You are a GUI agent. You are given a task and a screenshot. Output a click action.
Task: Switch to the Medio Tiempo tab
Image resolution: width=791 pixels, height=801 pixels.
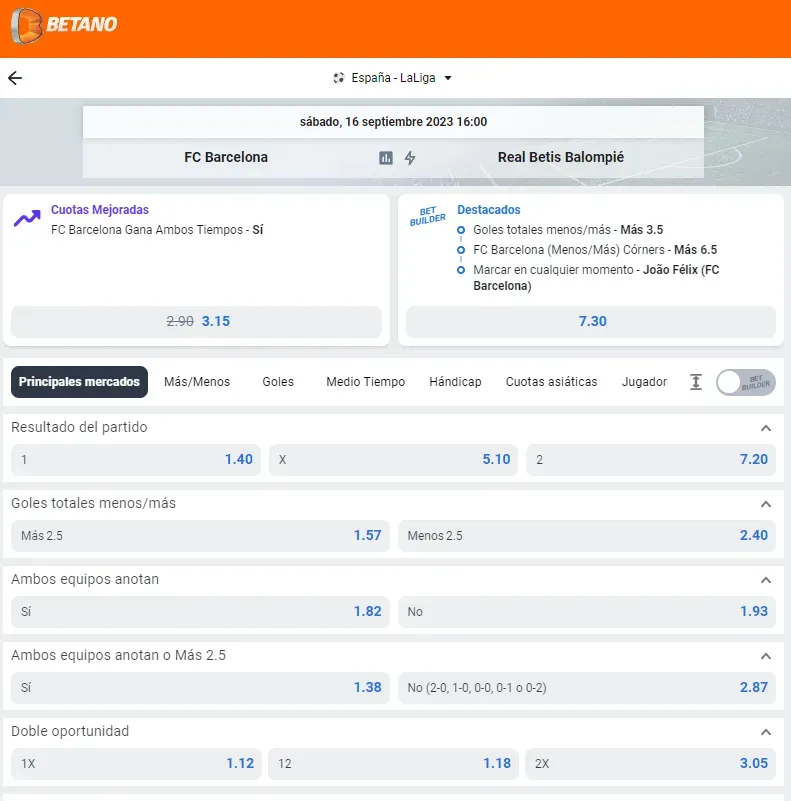[365, 382]
